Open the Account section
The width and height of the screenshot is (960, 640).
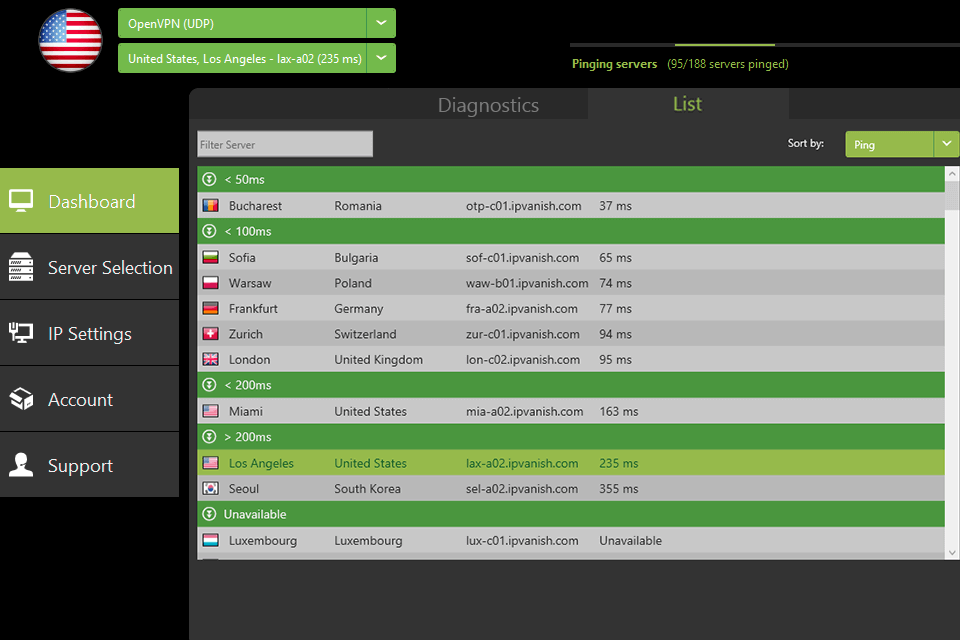(x=89, y=399)
